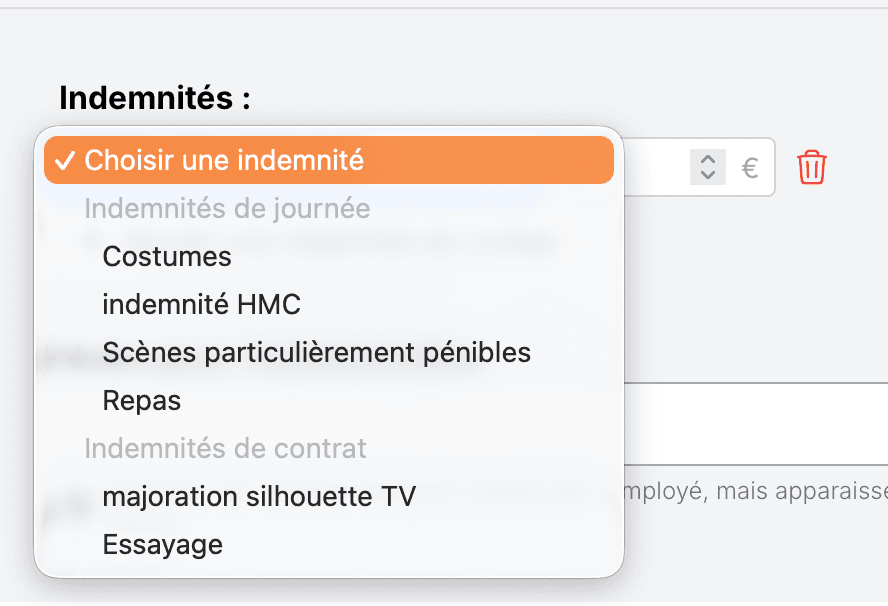888x606 pixels.
Task: Focus the white text box below the amount field
Action: click(x=755, y=424)
